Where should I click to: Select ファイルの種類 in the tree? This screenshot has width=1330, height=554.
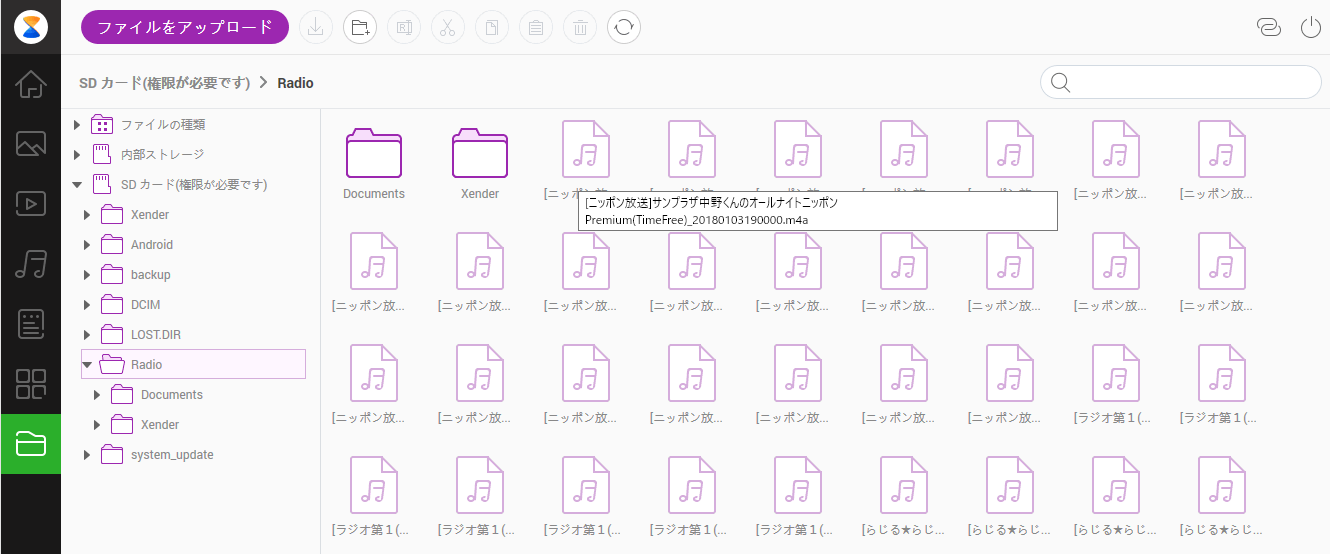[149, 124]
